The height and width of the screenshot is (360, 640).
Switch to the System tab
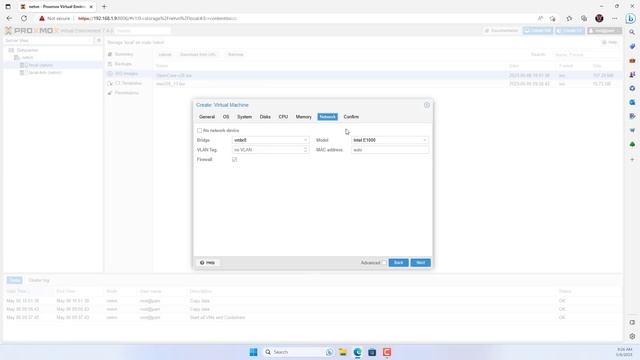(x=244, y=117)
